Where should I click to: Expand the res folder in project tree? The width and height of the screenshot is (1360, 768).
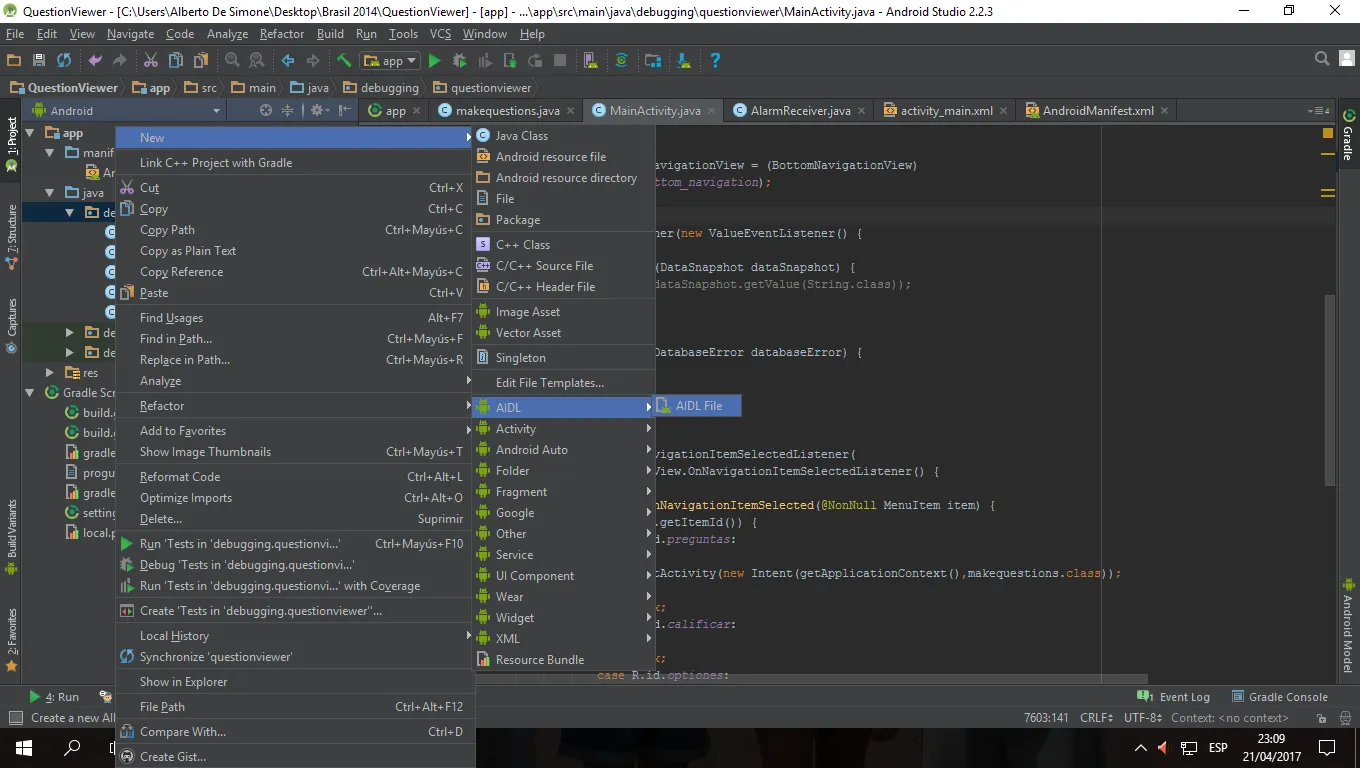pyautogui.click(x=50, y=373)
